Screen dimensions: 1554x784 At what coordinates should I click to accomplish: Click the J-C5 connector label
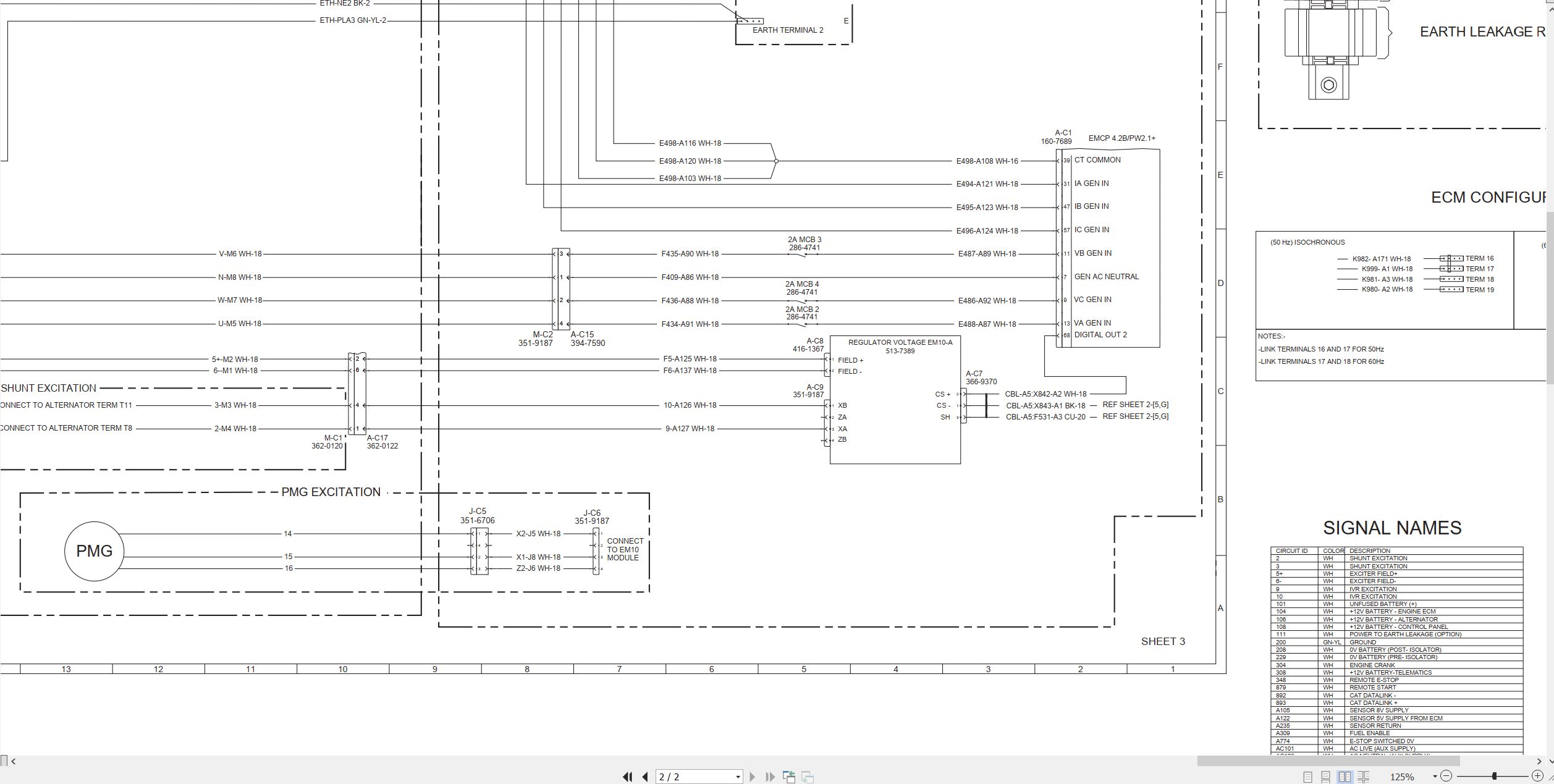[x=477, y=512]
